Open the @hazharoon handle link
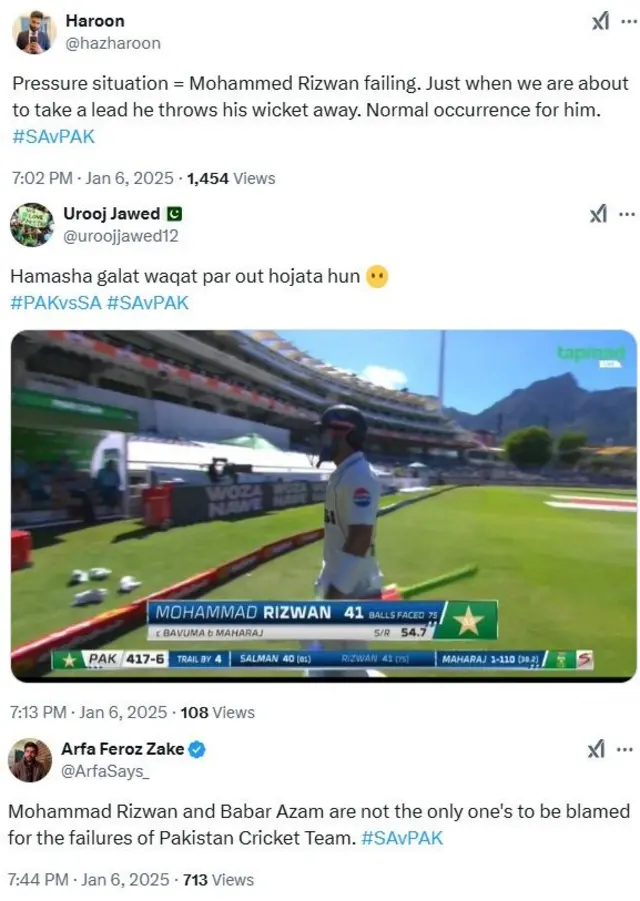640x901 pixels. pyautogui.click(x=112, y=43)
